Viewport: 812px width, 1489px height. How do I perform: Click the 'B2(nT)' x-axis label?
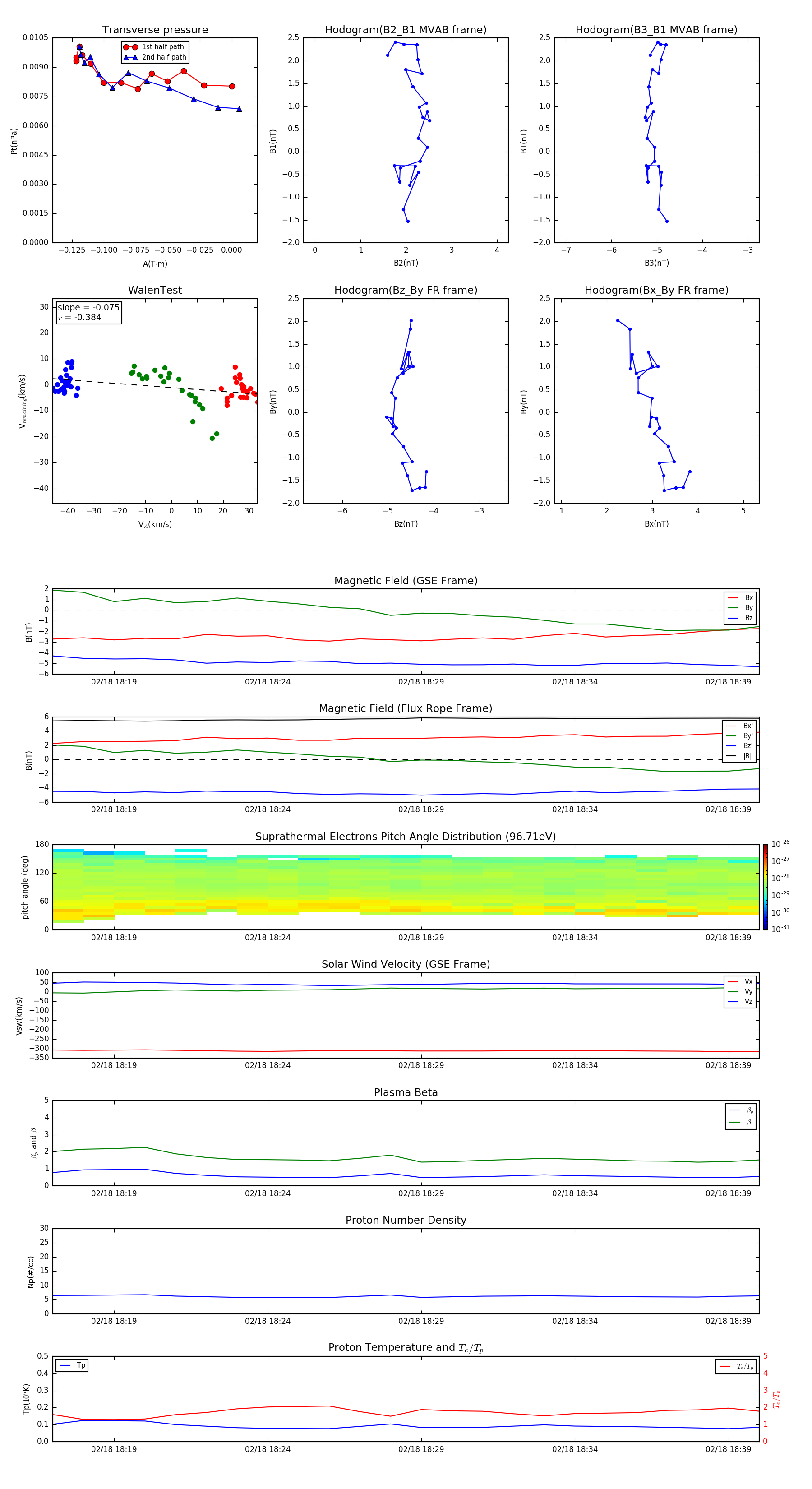pos(406,263)
